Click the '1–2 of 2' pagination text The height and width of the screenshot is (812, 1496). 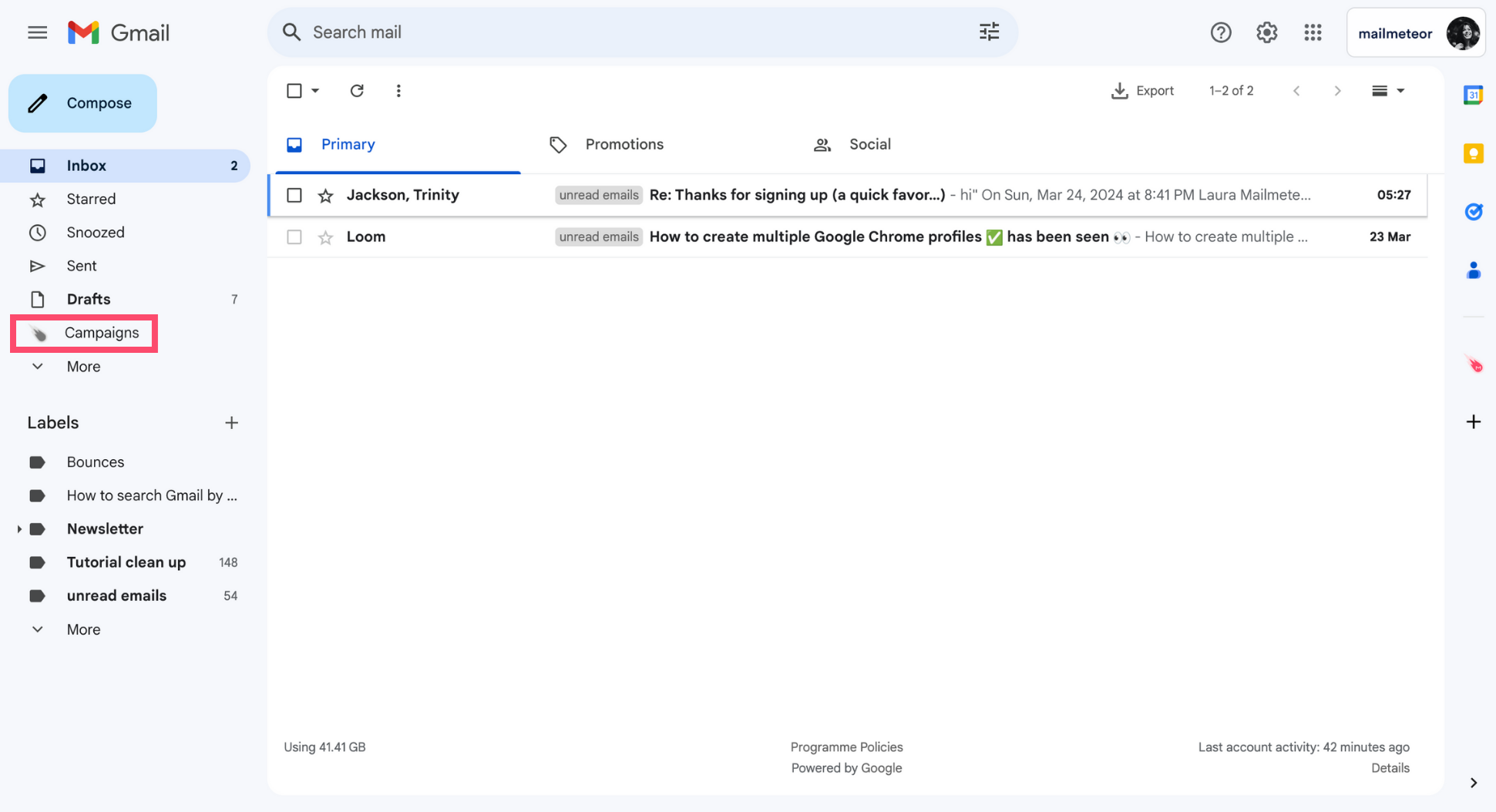coord(1231,91)
